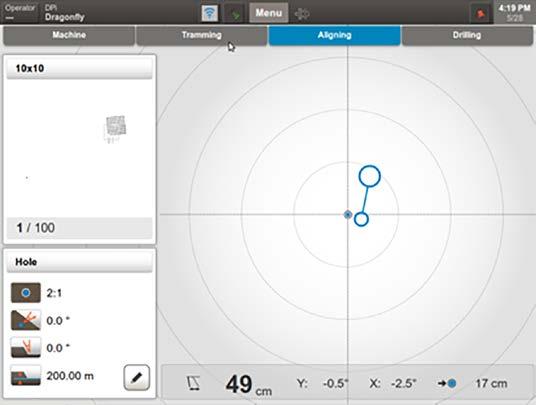536x405 pixels.
Task: Click the first 0.0° angle icon
Action: pyautogui.click(x=26, y=320)
